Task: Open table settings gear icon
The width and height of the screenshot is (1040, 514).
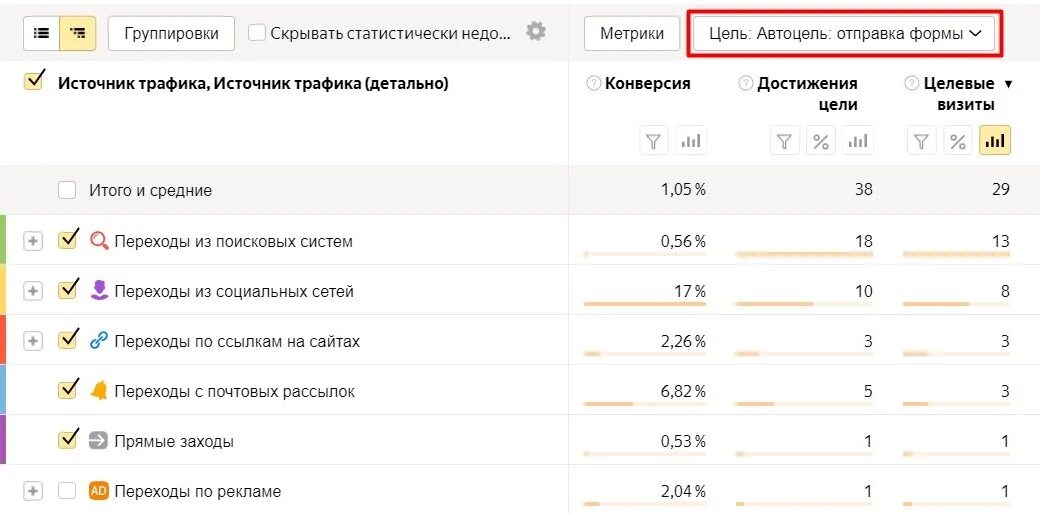Action: click(x=536, y=31)
